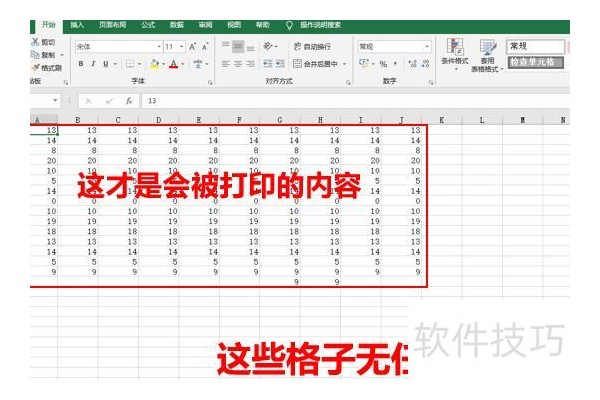Click the accounting number format icon
This screenshot has height=400, width=600.
point(364,64)
